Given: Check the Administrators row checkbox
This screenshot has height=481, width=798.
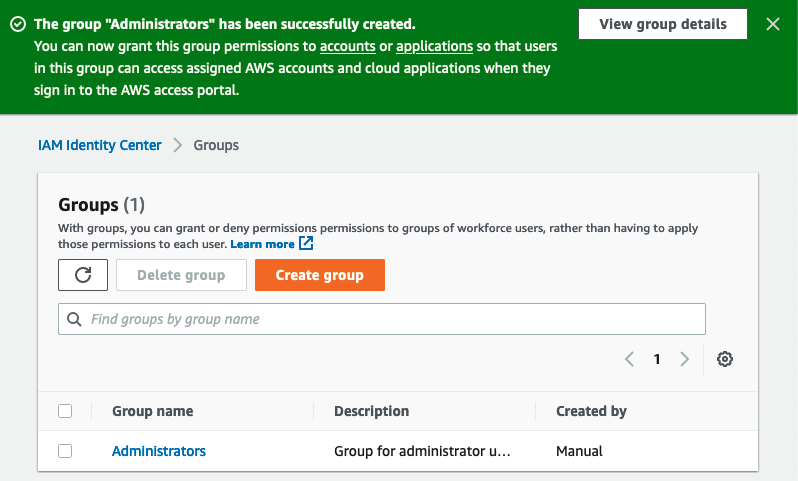Looking at the screenshot, I should (x=65, y=451).
